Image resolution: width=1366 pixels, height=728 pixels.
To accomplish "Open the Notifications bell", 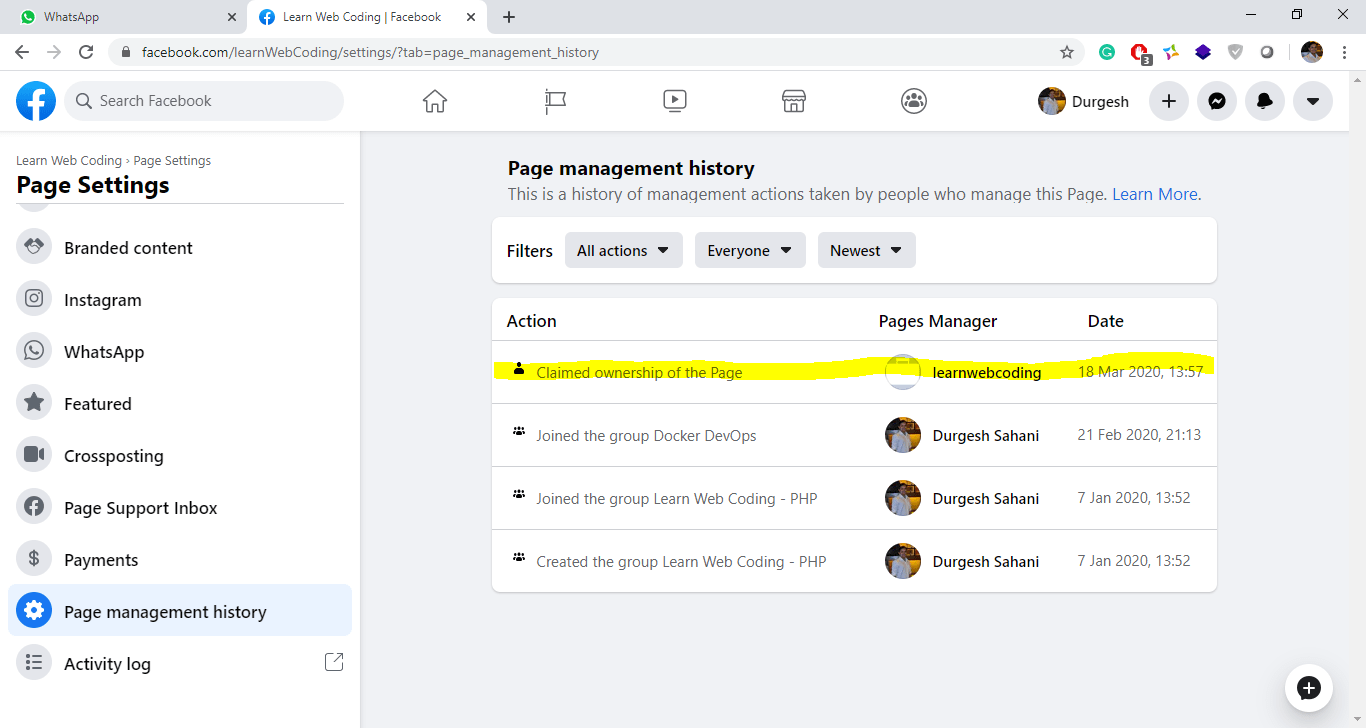I will [x=1265, y=101].
